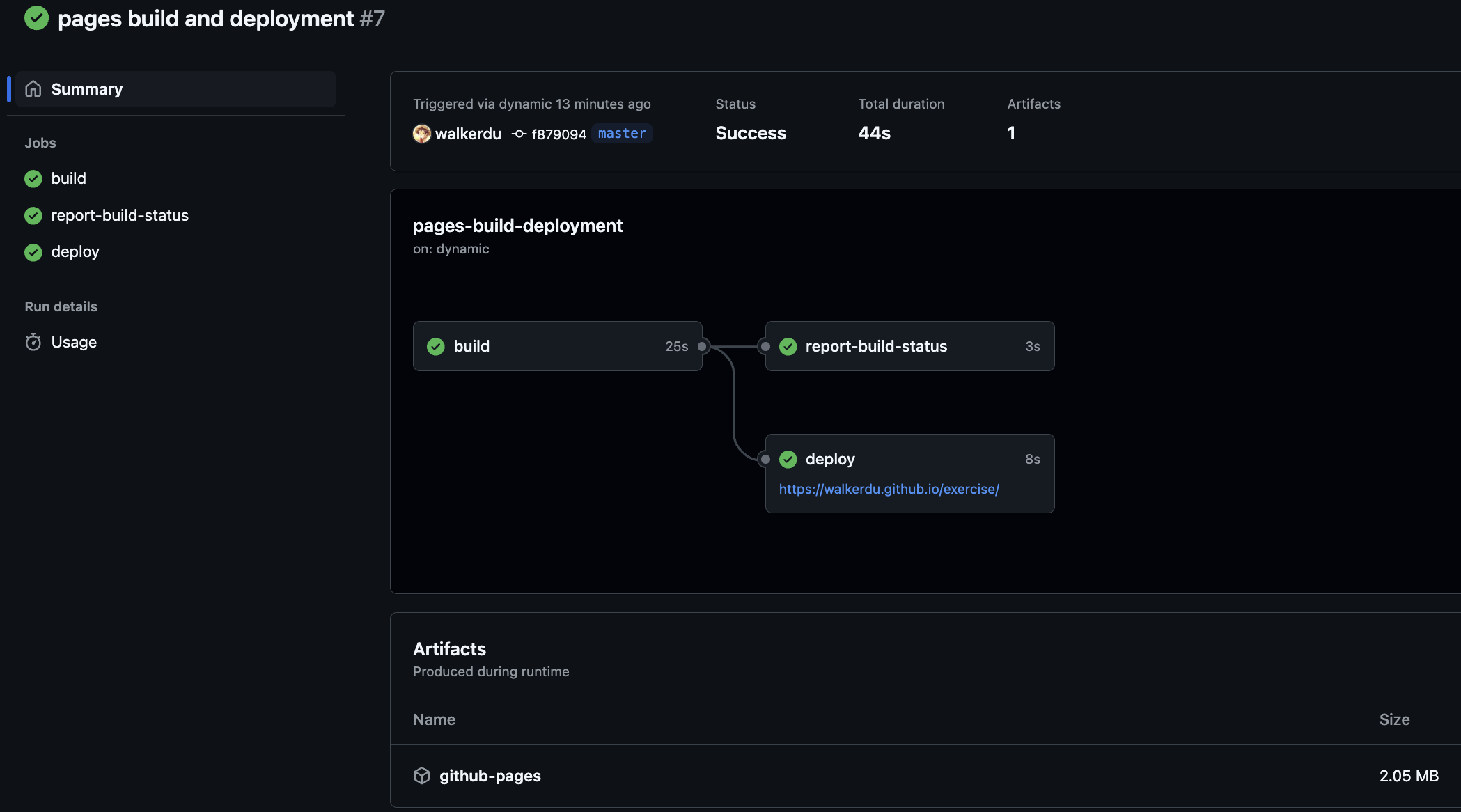This screenshot has height=812, width=1461.
Task: Download the github-pages artifact
Action: pyautogui.click(x=490, y=776)
